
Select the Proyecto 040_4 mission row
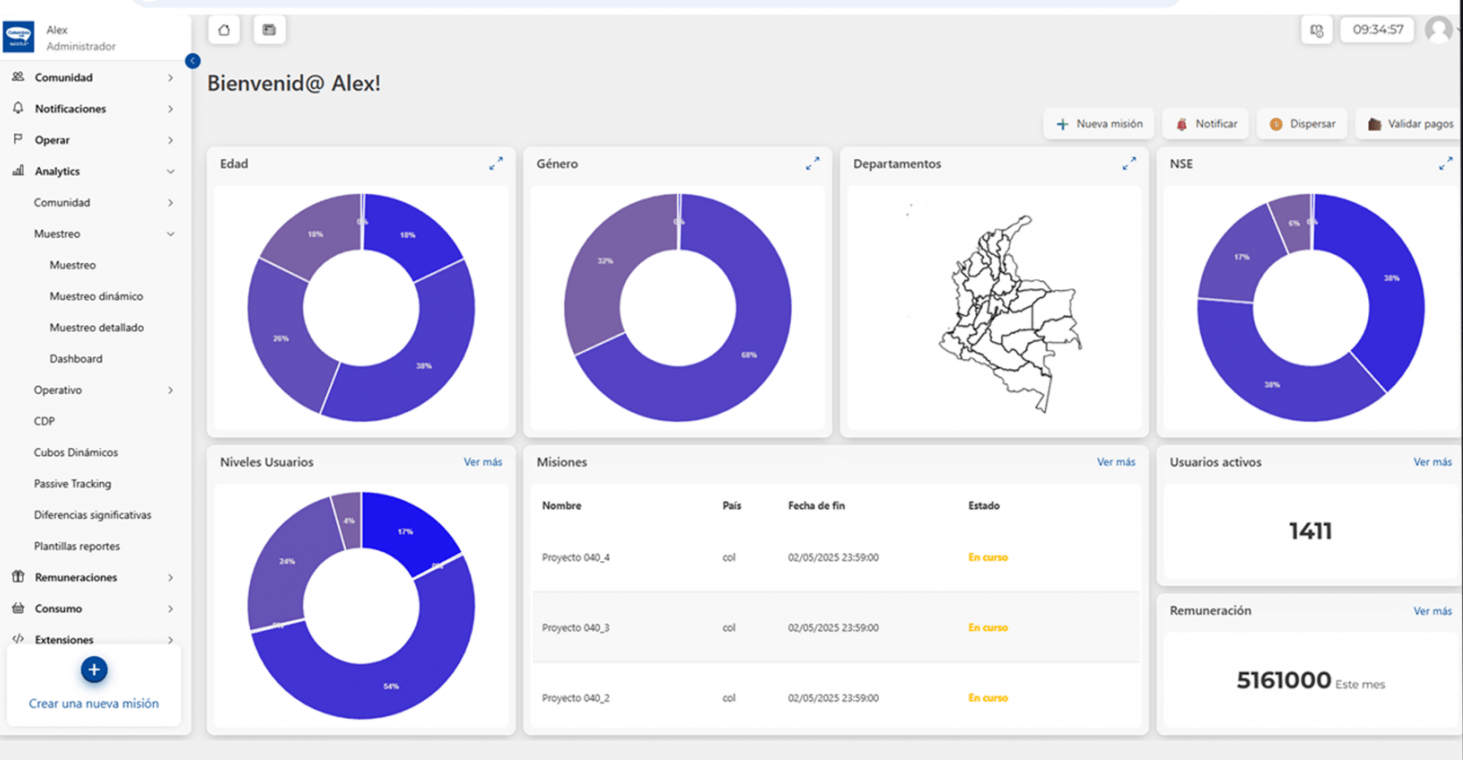point(835,557)
